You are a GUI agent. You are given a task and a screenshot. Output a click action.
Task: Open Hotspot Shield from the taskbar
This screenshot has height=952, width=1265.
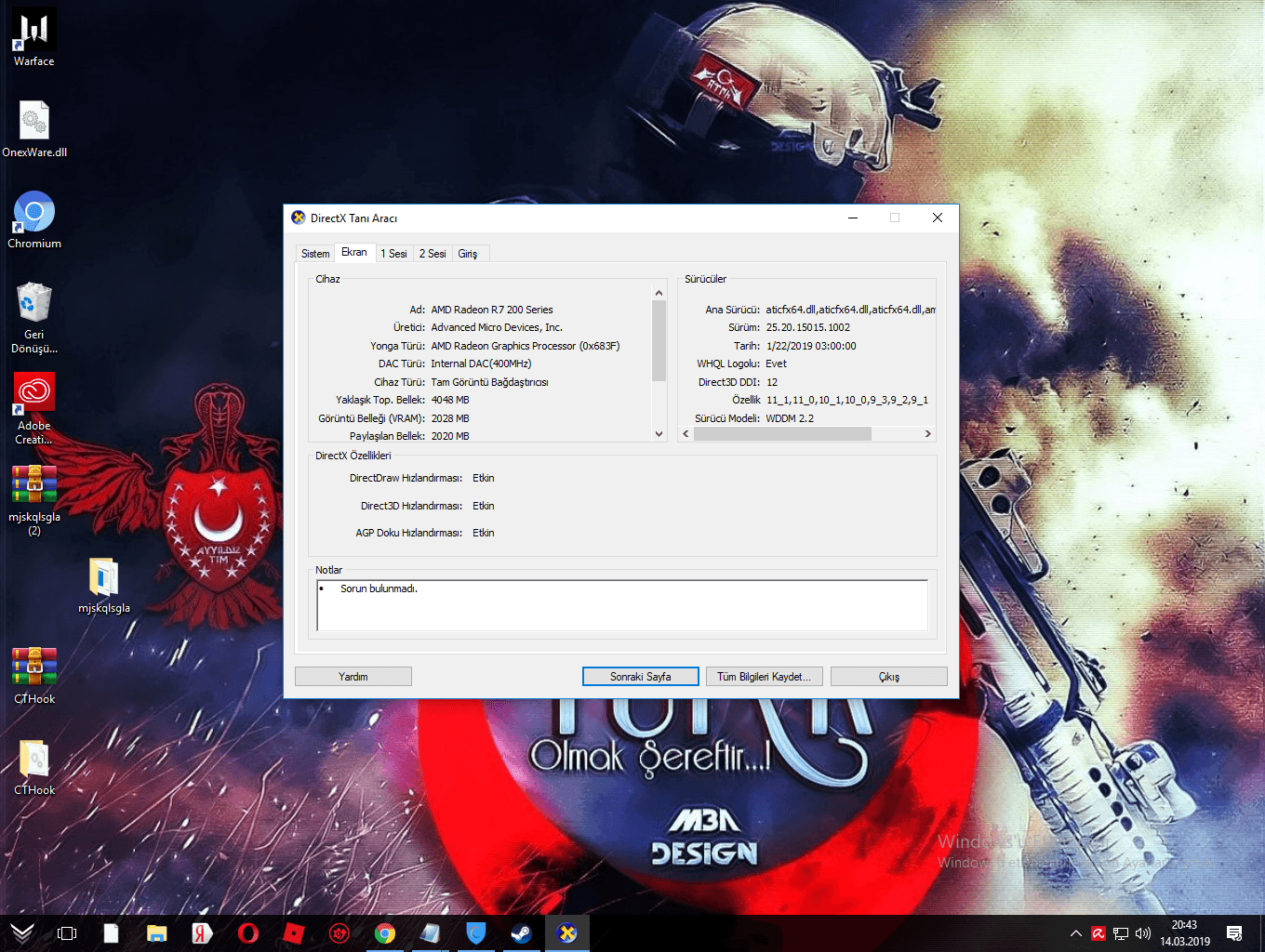pos(476,932)
